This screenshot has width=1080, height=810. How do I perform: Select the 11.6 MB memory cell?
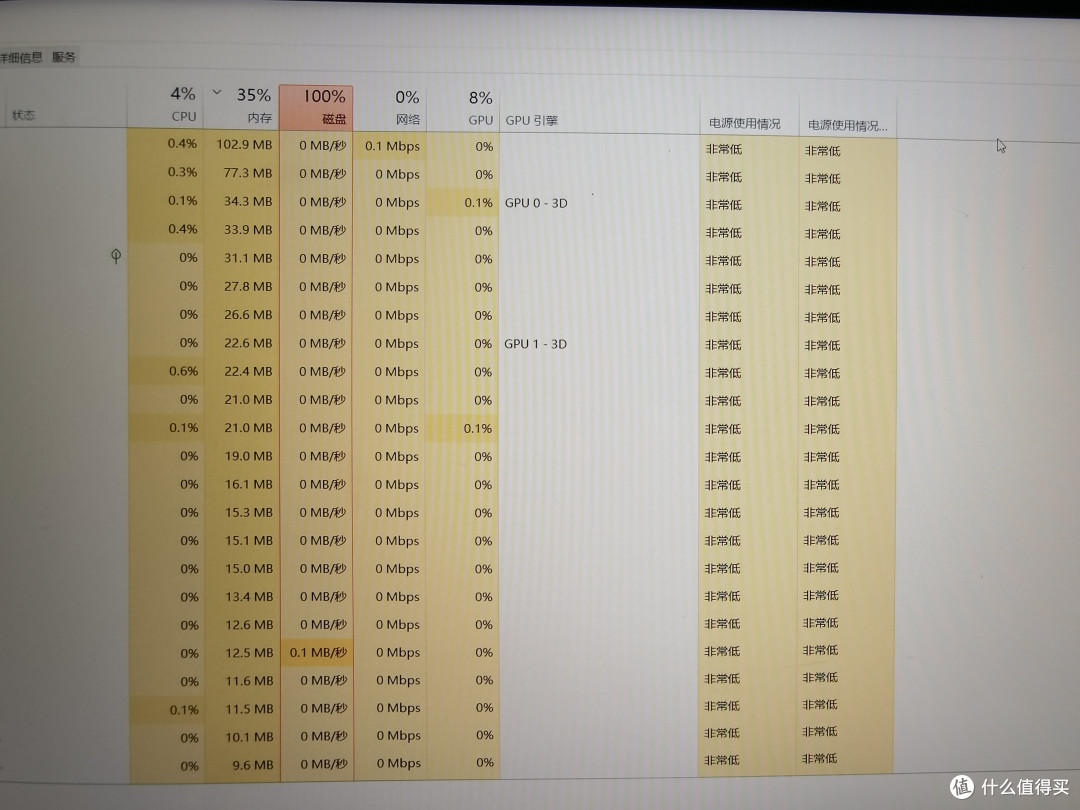pos(242,681)
